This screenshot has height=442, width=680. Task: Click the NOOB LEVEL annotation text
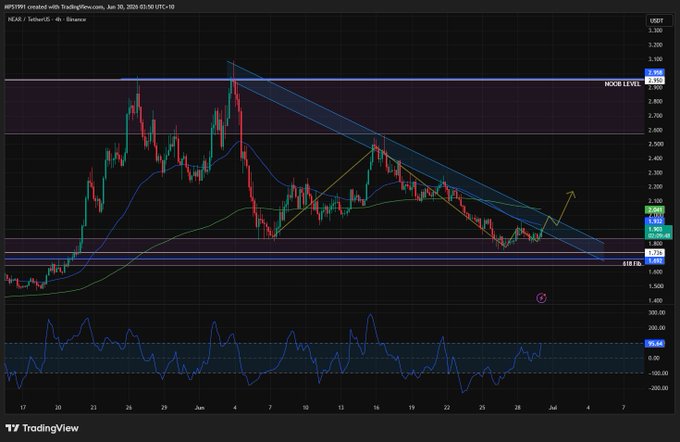click(622, 84)
